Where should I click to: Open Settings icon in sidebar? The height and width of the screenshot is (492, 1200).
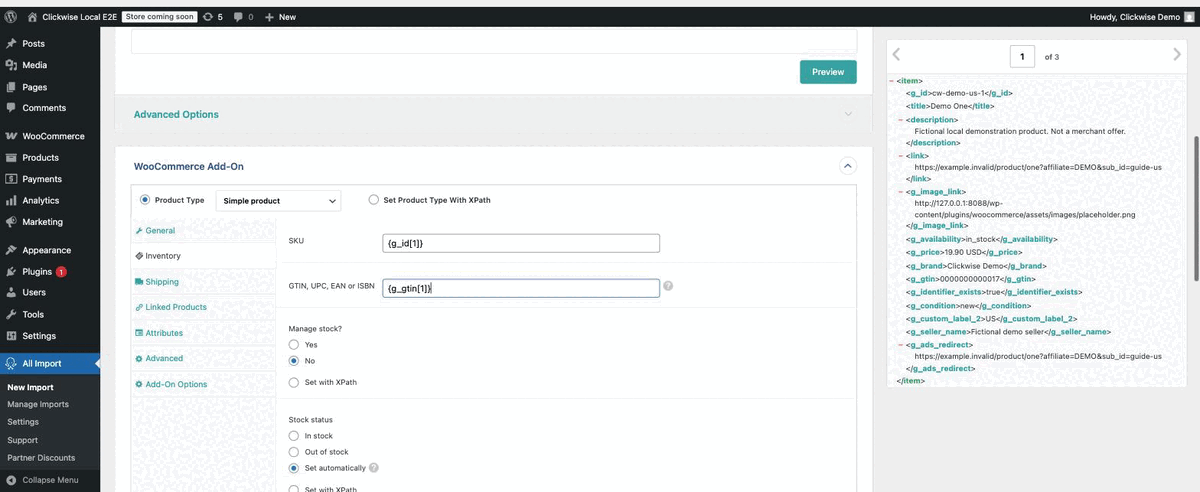pos(11,336)
